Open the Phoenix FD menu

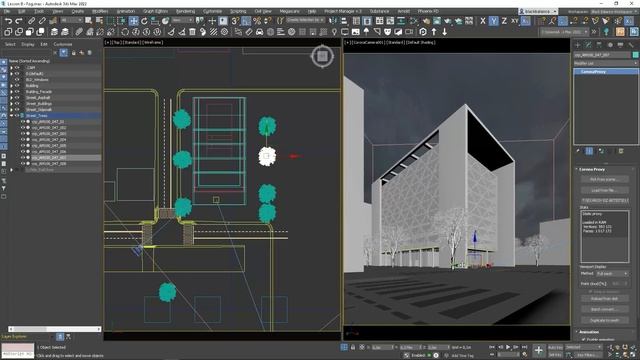click(x=428, y=11)
